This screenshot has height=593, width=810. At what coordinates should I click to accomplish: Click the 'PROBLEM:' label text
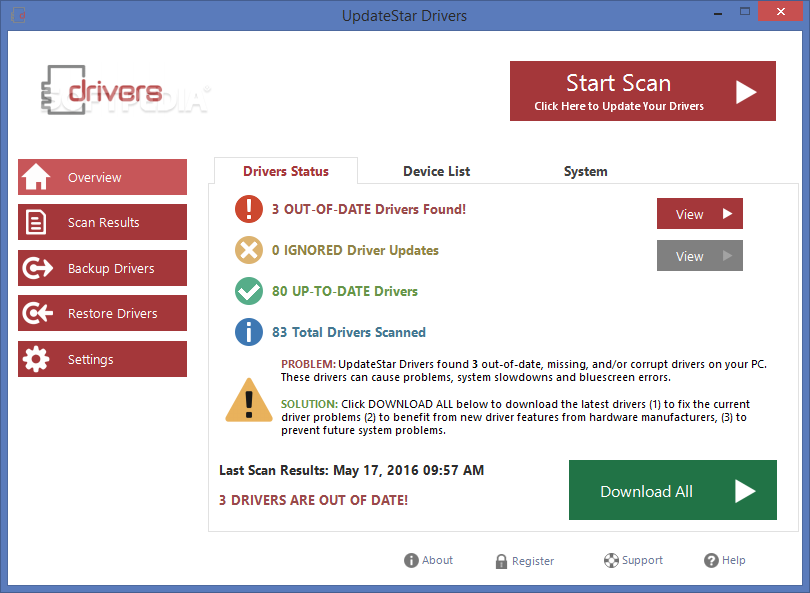click(308, 364)
